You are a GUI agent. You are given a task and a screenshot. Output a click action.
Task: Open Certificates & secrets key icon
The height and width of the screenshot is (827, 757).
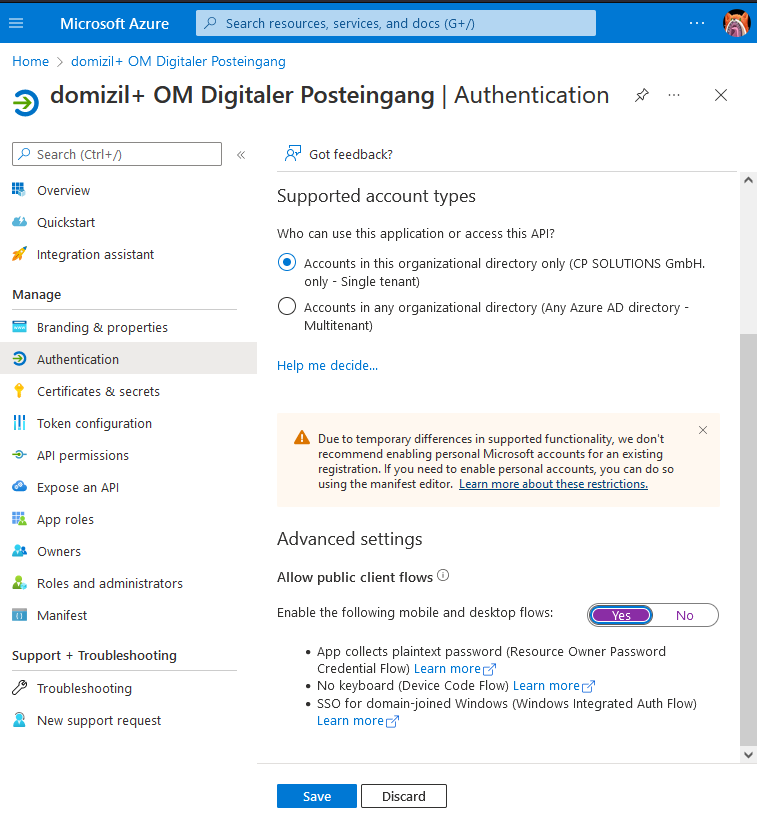(19, 391)
